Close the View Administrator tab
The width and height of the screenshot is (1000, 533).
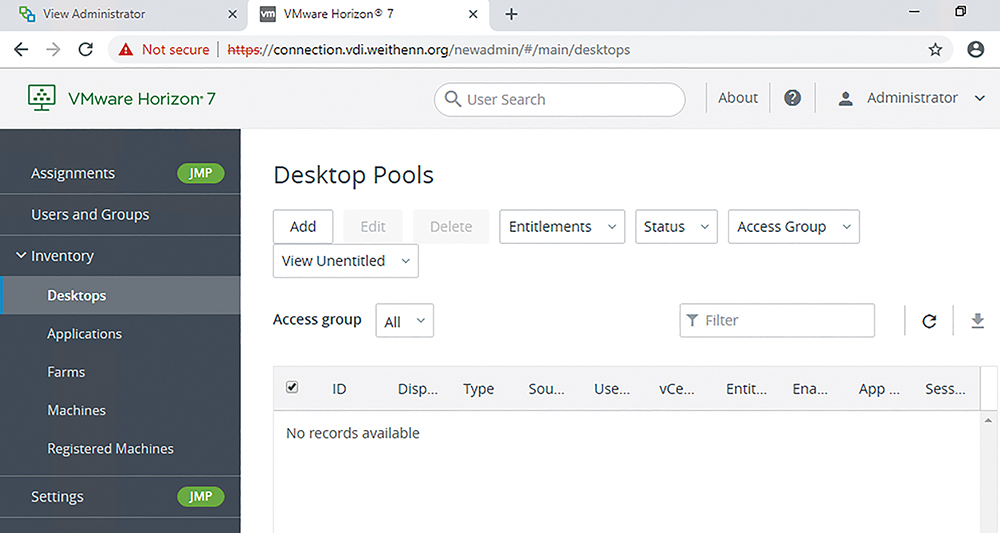tap(233, 14)
